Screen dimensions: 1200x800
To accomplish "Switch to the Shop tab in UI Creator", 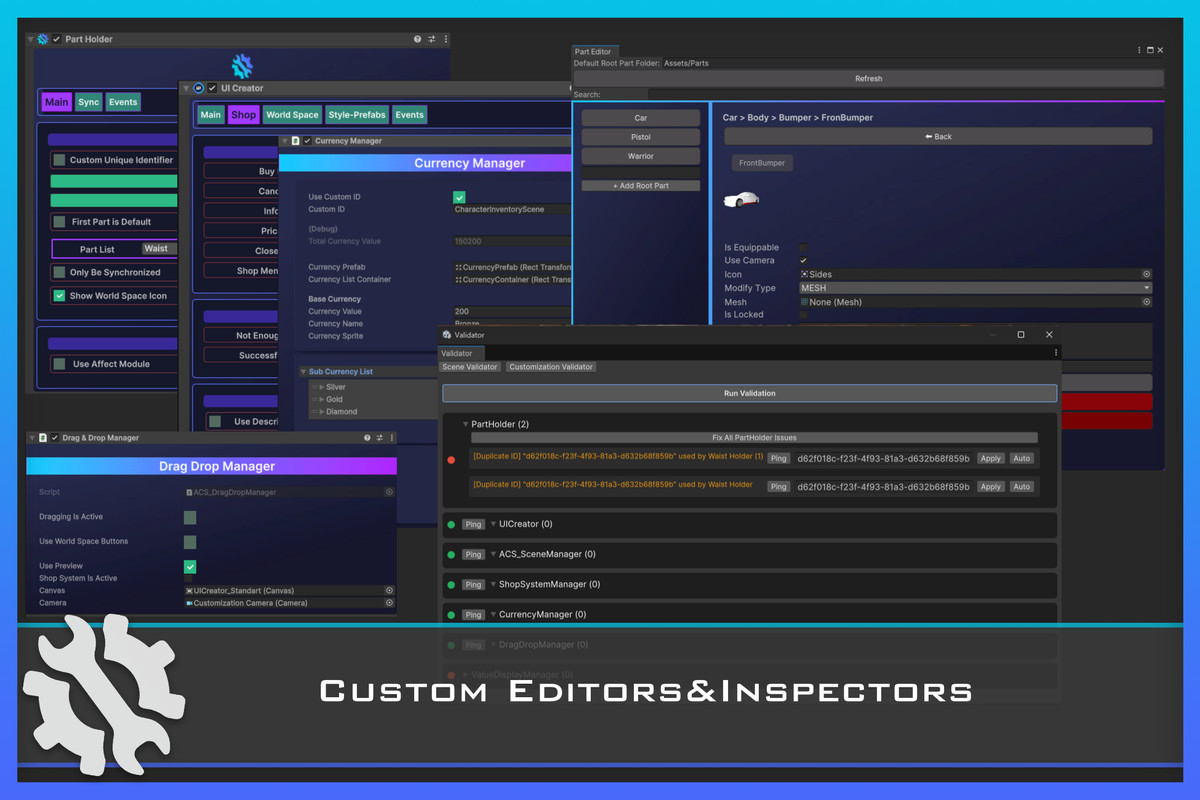I will coord(243,115).
